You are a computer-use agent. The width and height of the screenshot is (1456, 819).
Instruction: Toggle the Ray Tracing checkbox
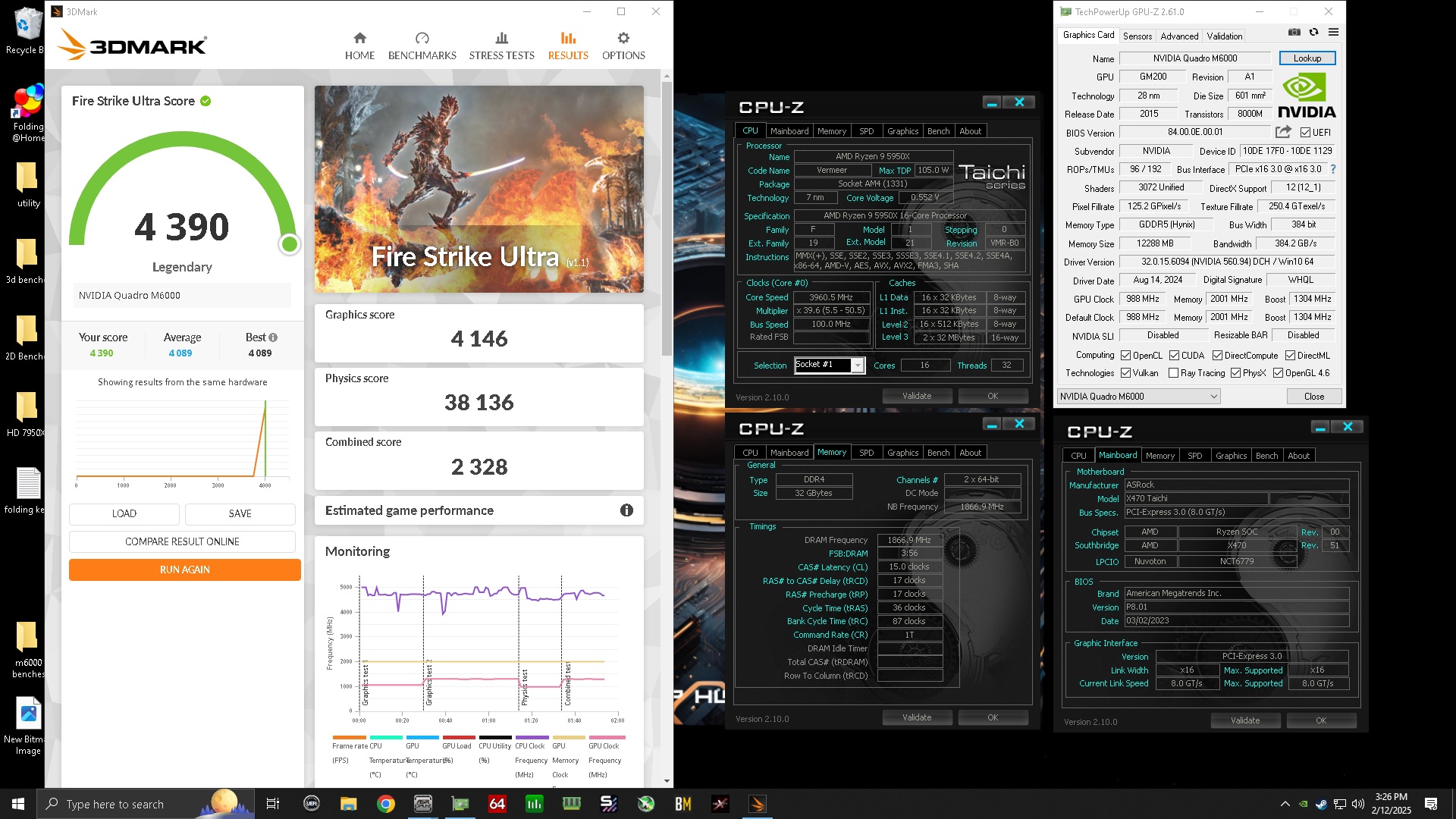coord(1174,373)
